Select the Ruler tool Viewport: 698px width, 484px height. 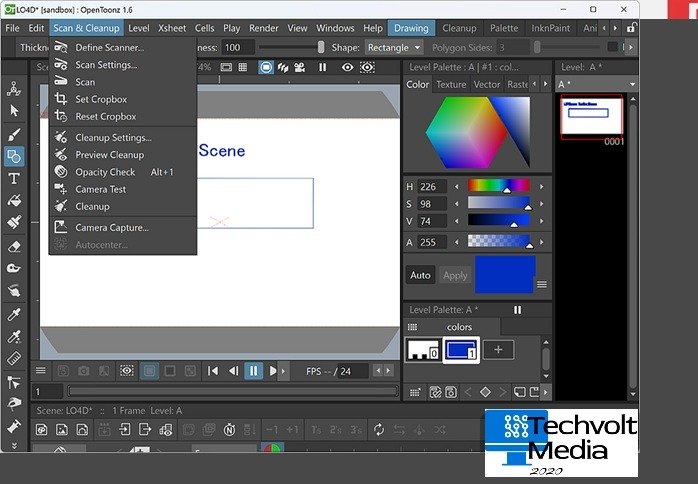click(x=14, y=358)
